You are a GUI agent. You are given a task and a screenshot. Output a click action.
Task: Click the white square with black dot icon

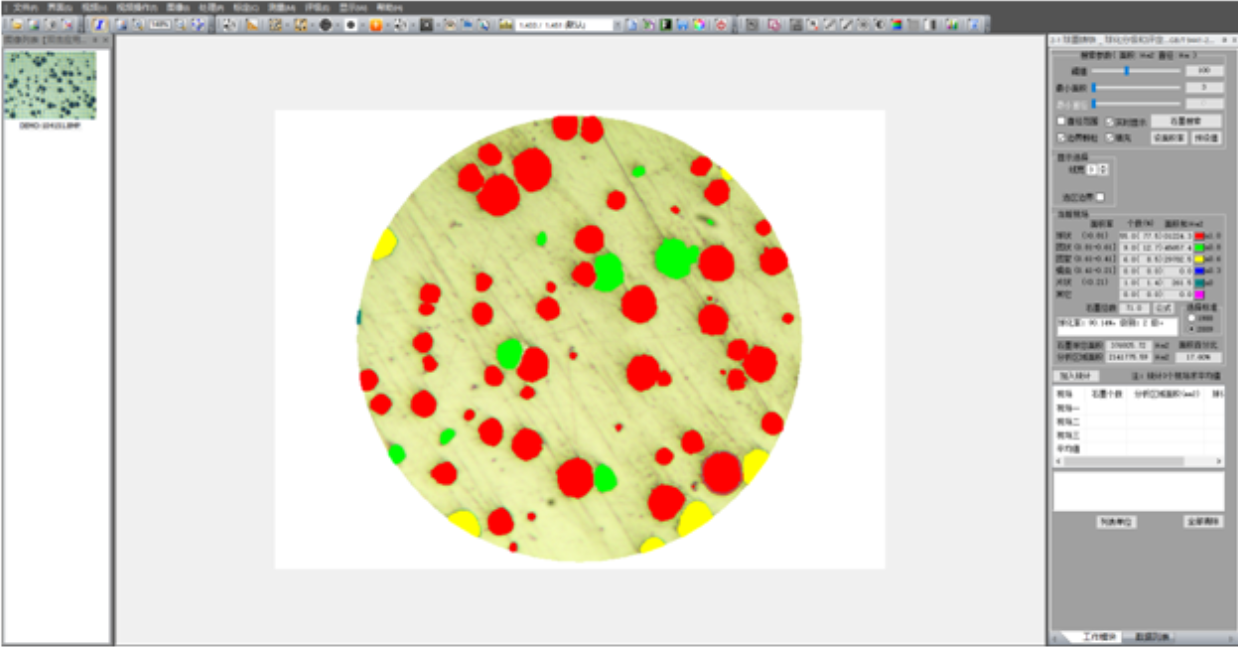(x=351, y=24)
